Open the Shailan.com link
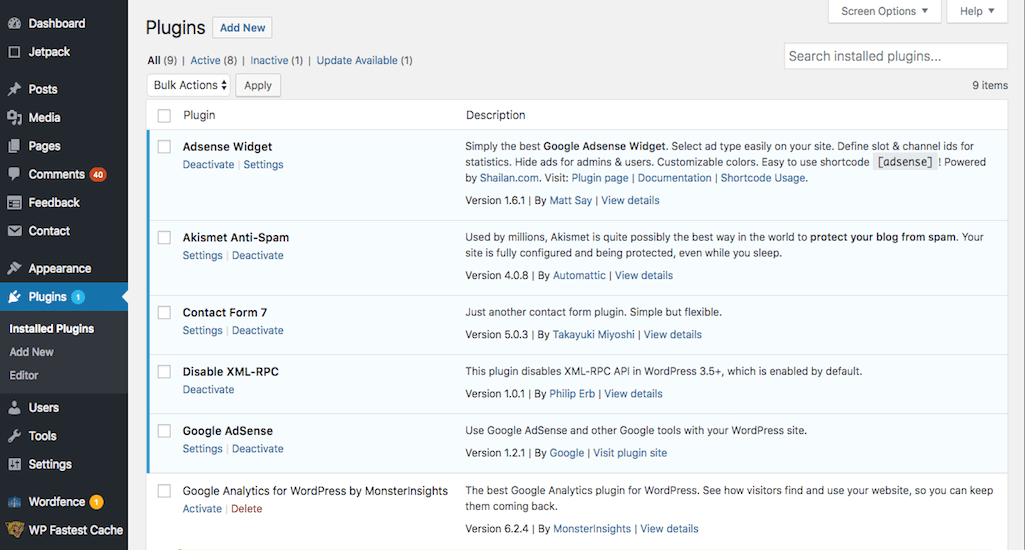This screenshot has width=1025, height=550. [509, 178]
